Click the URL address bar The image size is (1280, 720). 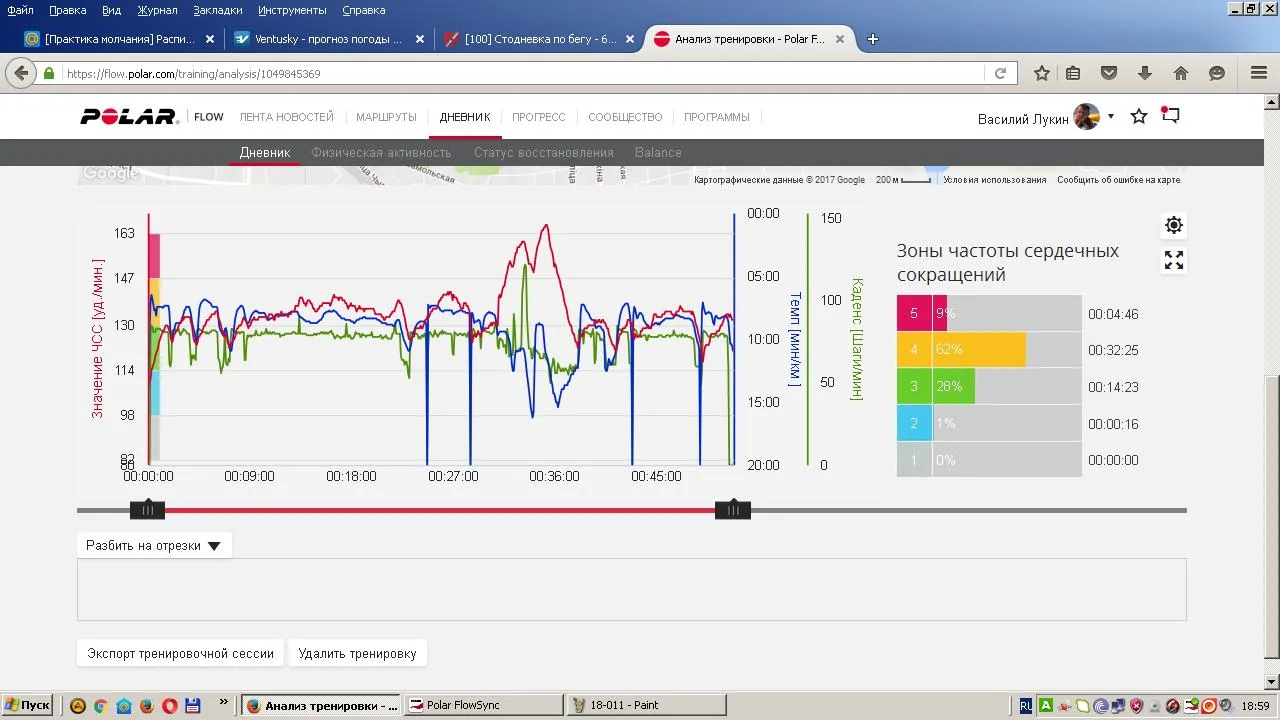tap(520, 74)
